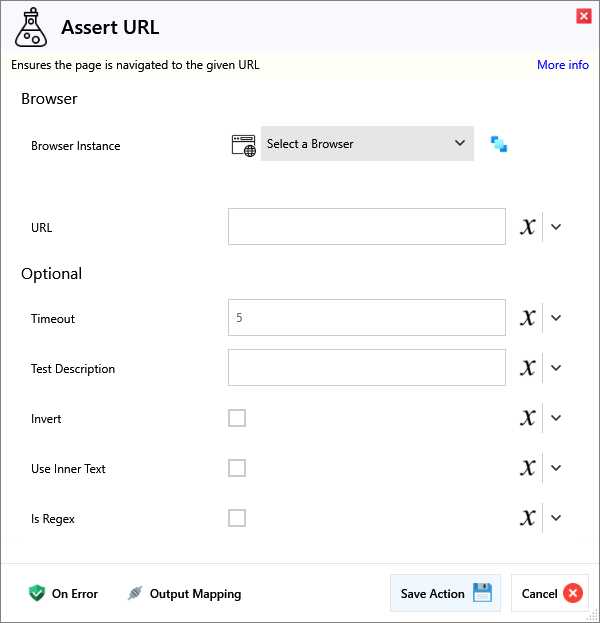The height and width of the screenshot is (623, 600).
Task: Open the More info link
Action: tap(562, 65)
